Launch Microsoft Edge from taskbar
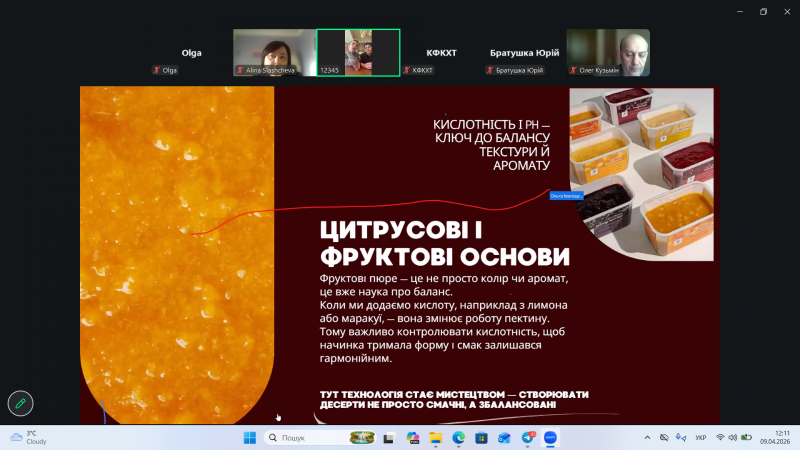 point(459,438)
